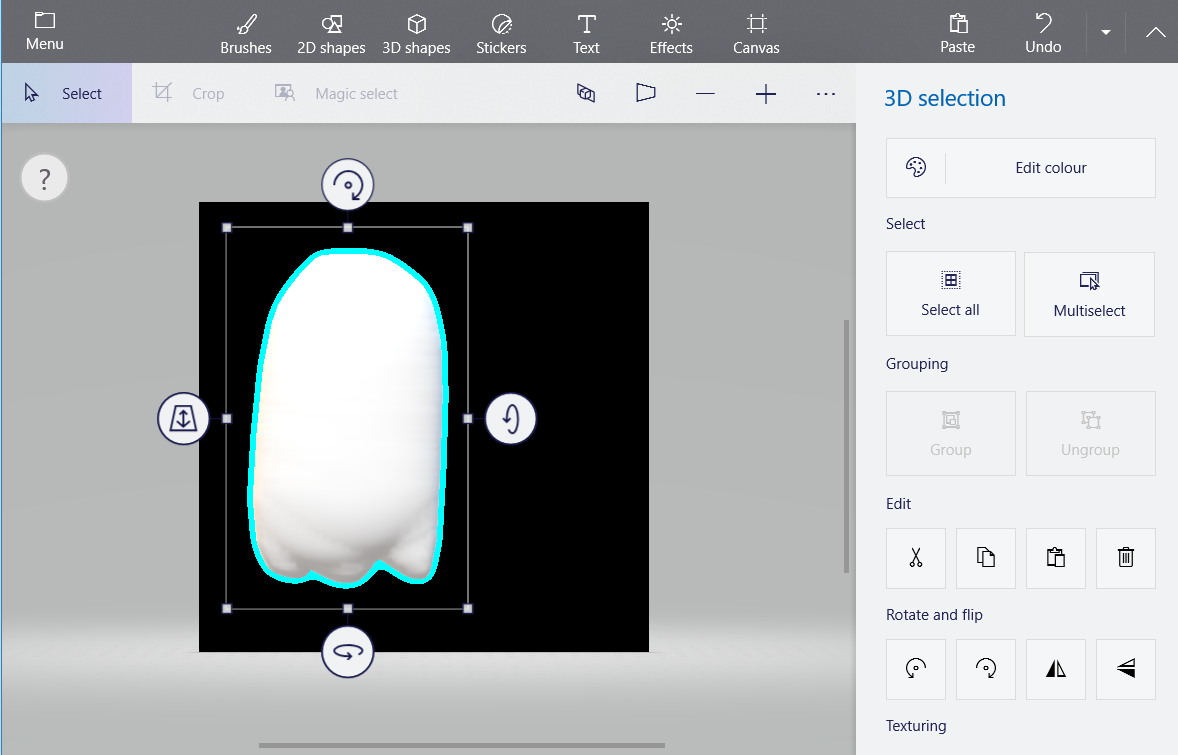Activate the Select tool
This screenshot has height=755, width=1178.
(66, 93)
